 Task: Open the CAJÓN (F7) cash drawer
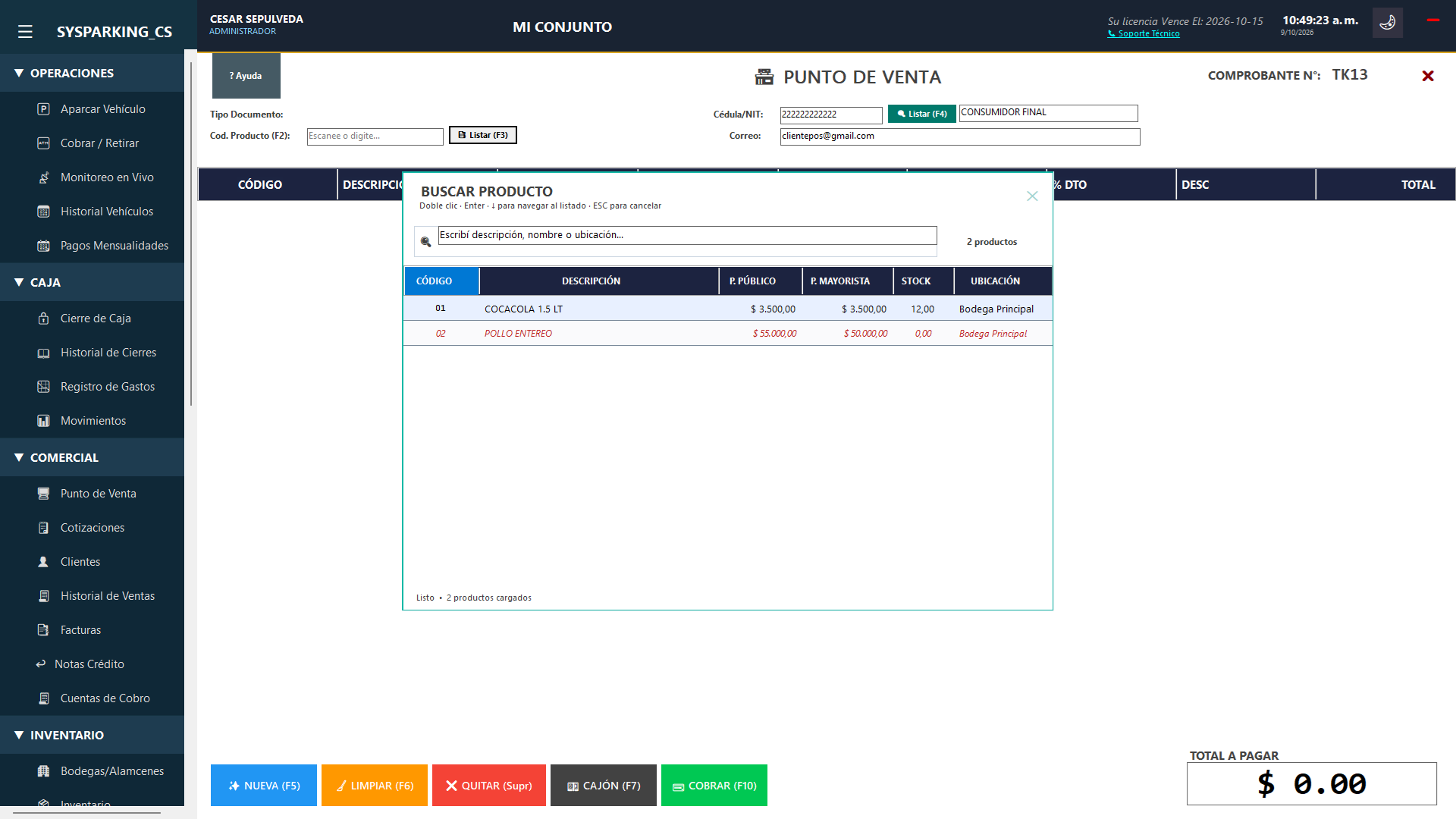pos(604,786)
